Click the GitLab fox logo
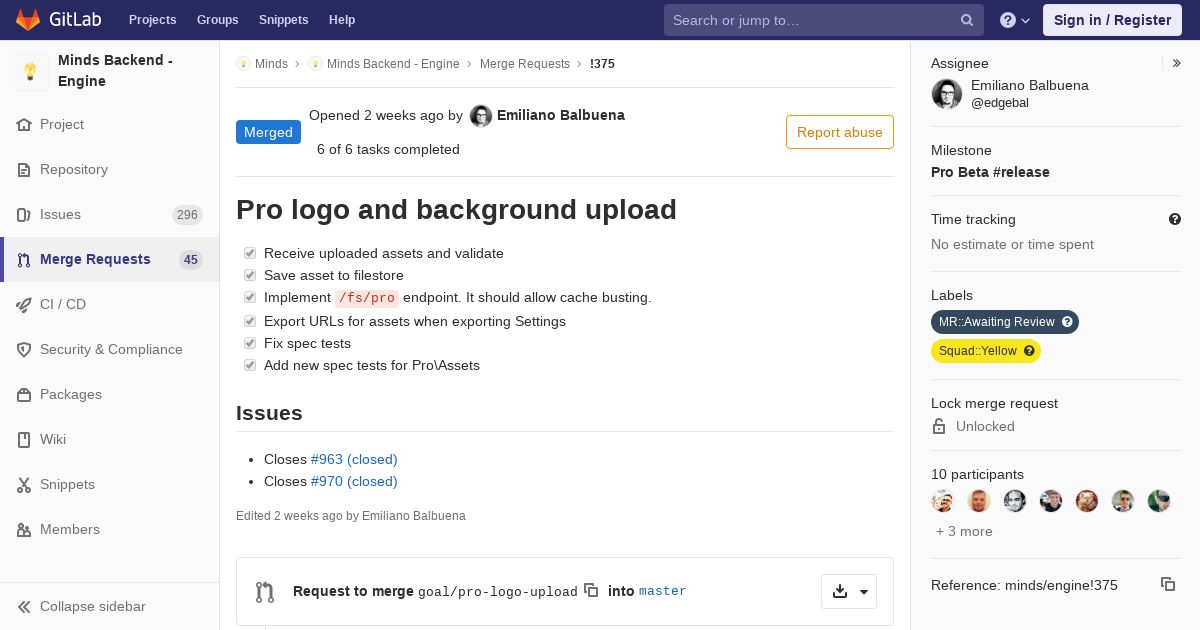 (28, 19)
